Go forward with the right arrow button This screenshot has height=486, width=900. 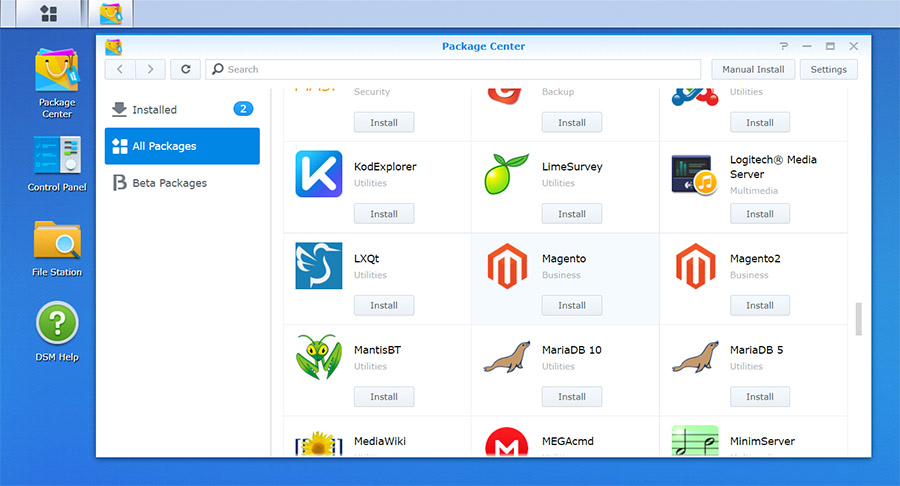[x=150, y=69]
